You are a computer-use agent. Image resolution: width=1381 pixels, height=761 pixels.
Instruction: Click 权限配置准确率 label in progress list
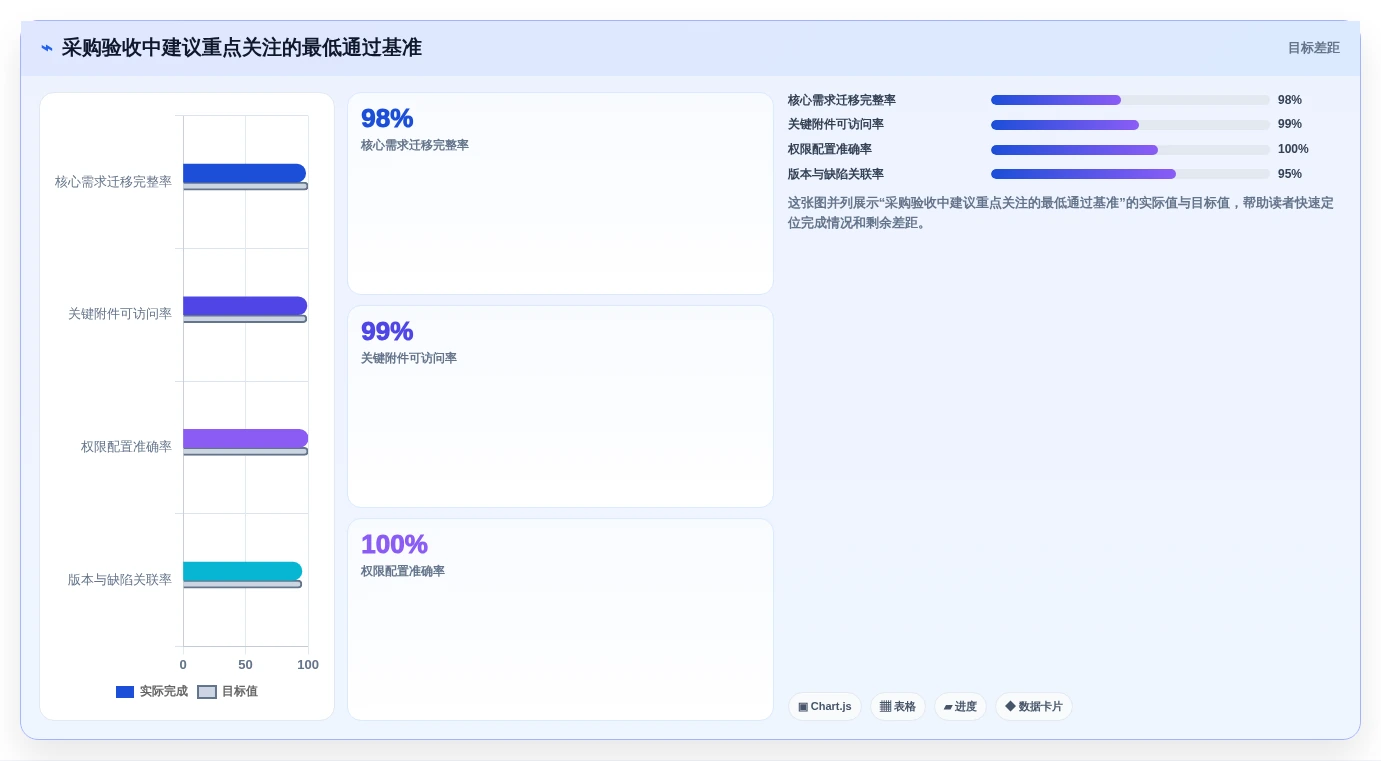830,150
